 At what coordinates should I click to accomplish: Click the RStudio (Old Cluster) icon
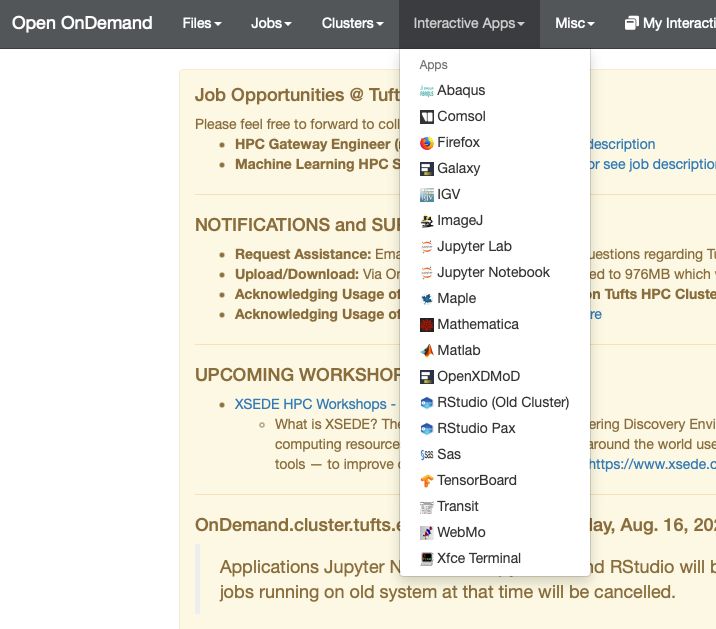[426, 403]
